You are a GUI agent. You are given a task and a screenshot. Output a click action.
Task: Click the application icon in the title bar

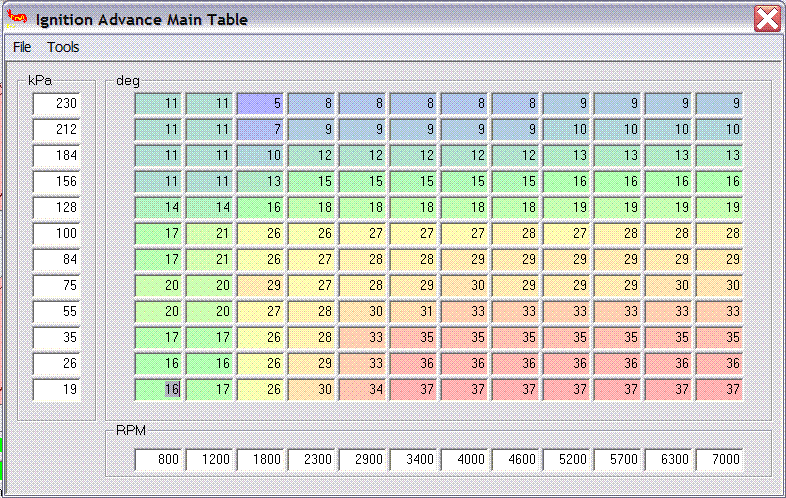[x=17, y=19]
